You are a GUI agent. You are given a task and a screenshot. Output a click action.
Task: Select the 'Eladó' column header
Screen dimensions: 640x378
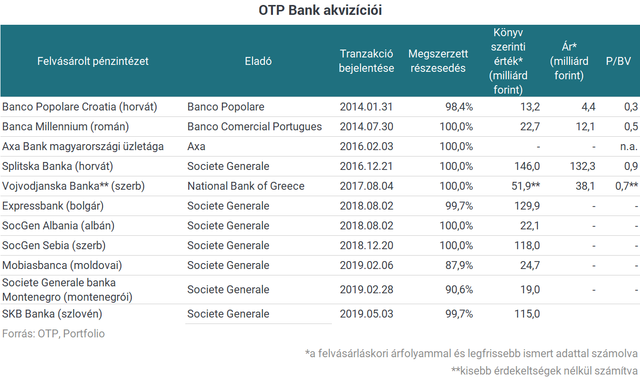pos(258,61)
